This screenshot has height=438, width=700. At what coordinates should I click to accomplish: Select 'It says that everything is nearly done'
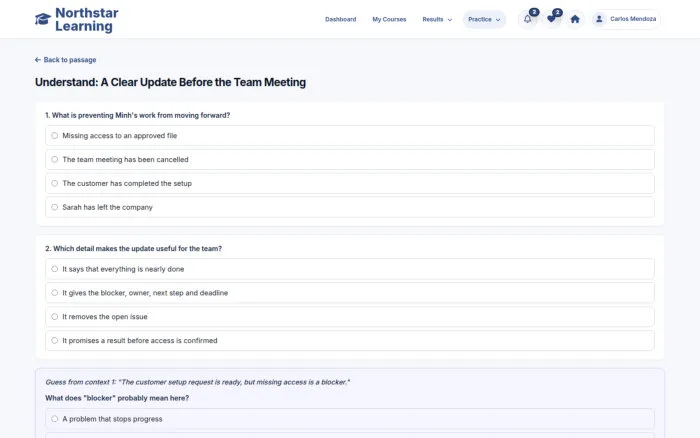pos(350,269)
